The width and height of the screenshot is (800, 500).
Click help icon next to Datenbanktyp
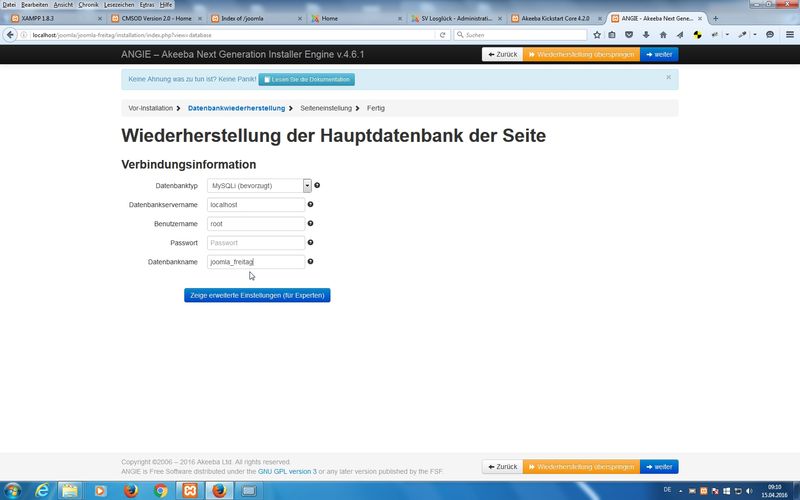pos(317,185)
